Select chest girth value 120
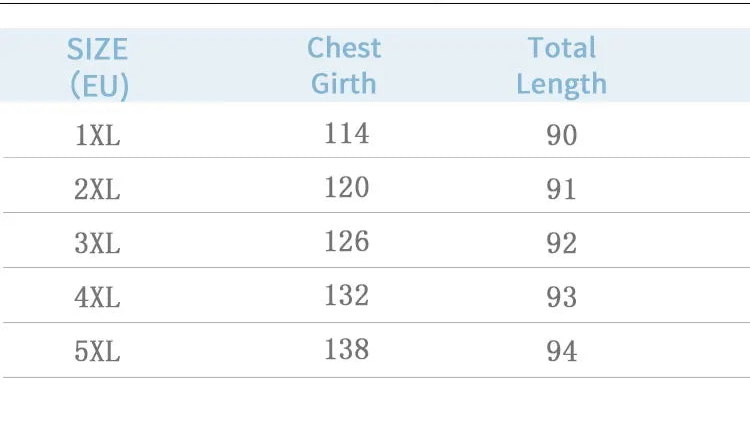The height and width of the screenshot is (443, 750). [347, 187]
